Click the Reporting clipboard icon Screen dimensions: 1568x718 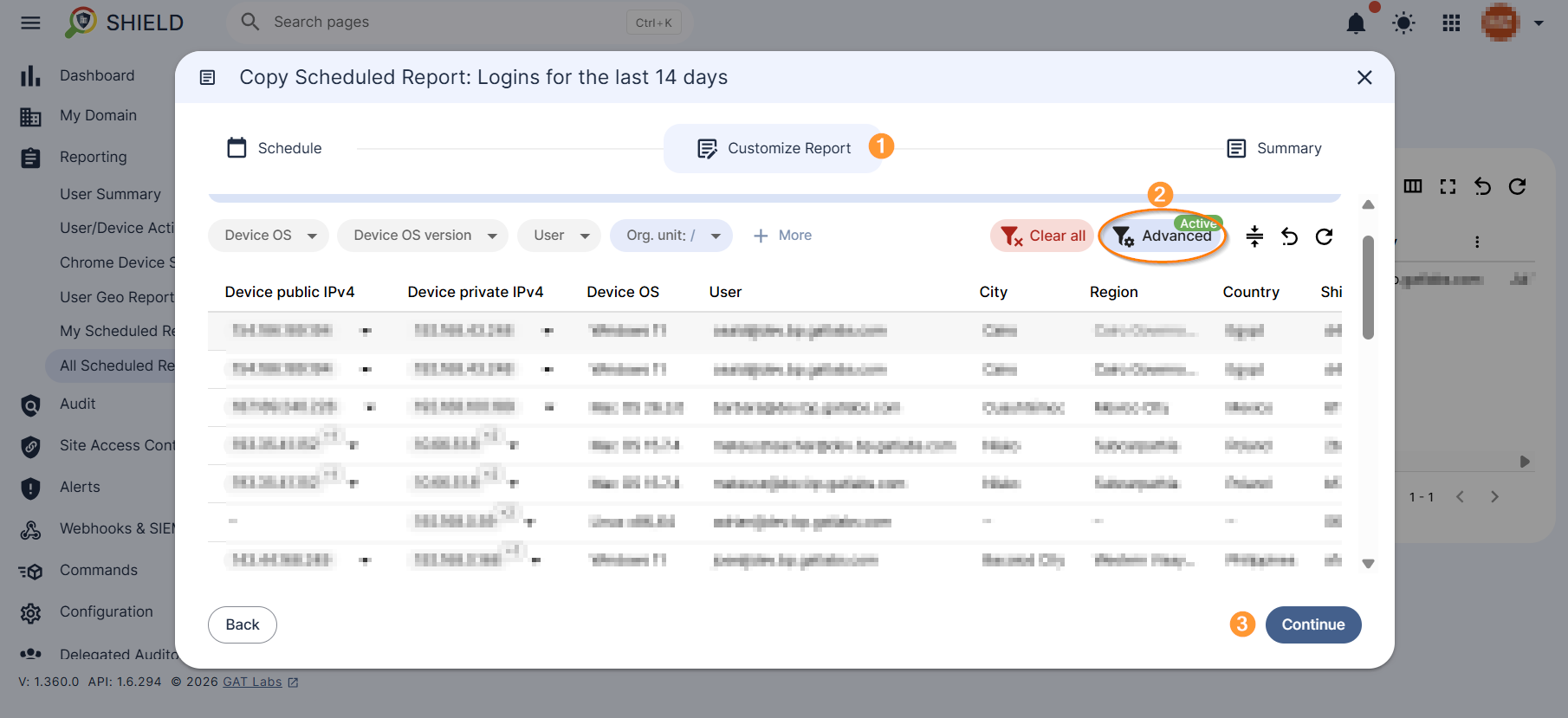30,158
